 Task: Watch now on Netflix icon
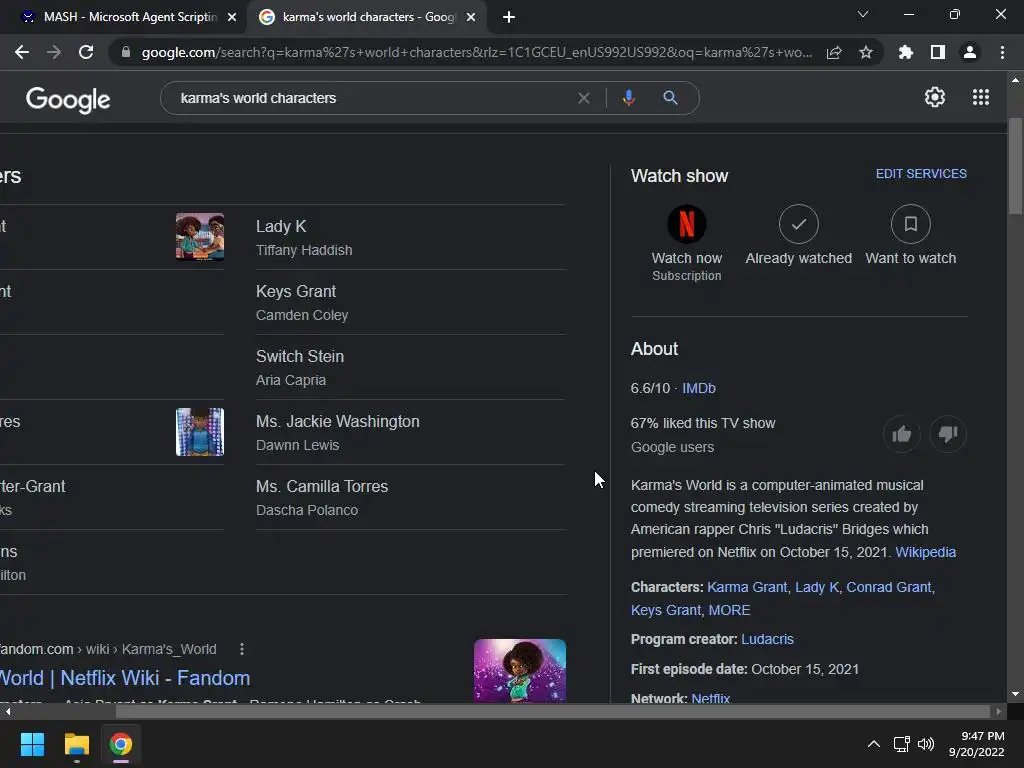686,224
